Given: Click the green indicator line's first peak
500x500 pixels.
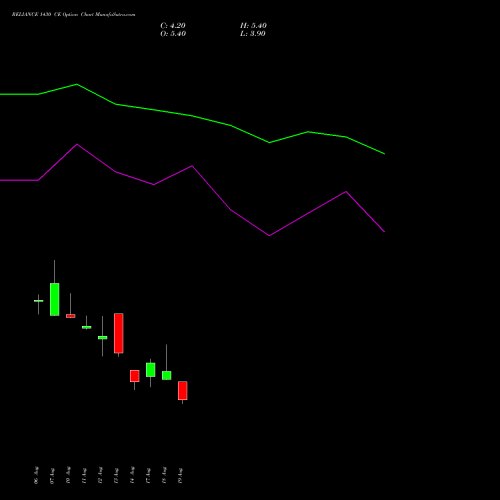Looking at the screenshot, I should coord(77,84).
